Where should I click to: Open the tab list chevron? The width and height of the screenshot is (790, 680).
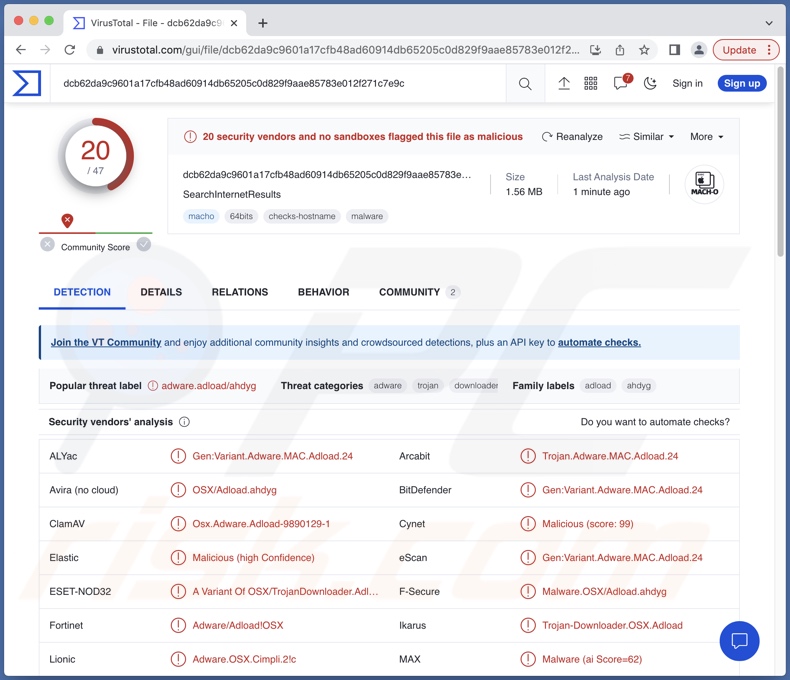tap(769, 23)
